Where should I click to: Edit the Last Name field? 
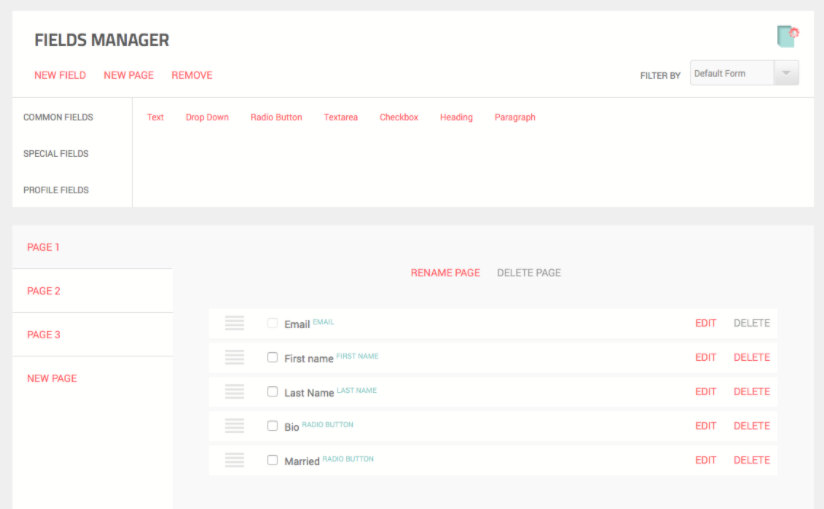pos(705,391)
